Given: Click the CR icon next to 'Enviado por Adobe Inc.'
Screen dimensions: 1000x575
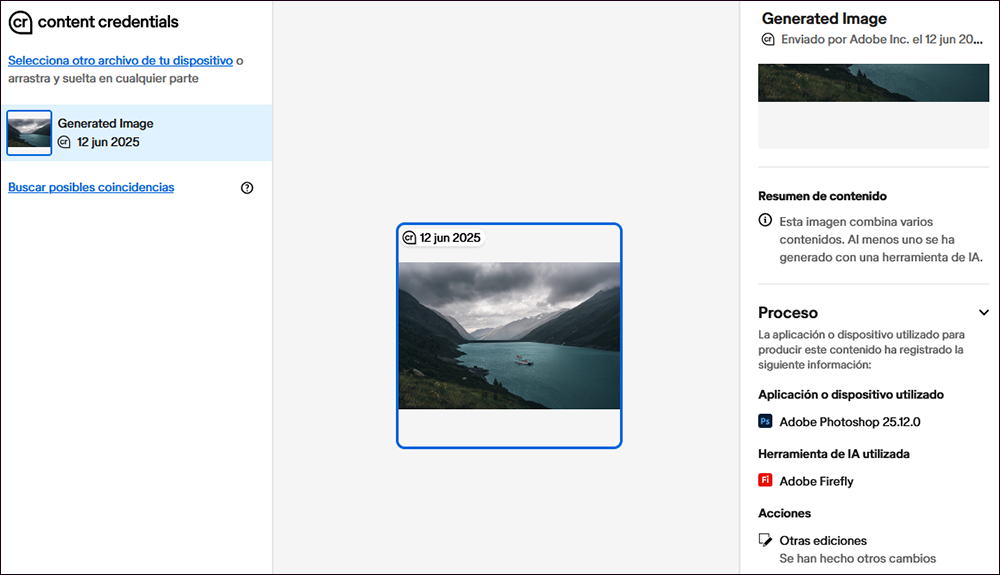Looking at the screenshot, I should click(768, 40).
